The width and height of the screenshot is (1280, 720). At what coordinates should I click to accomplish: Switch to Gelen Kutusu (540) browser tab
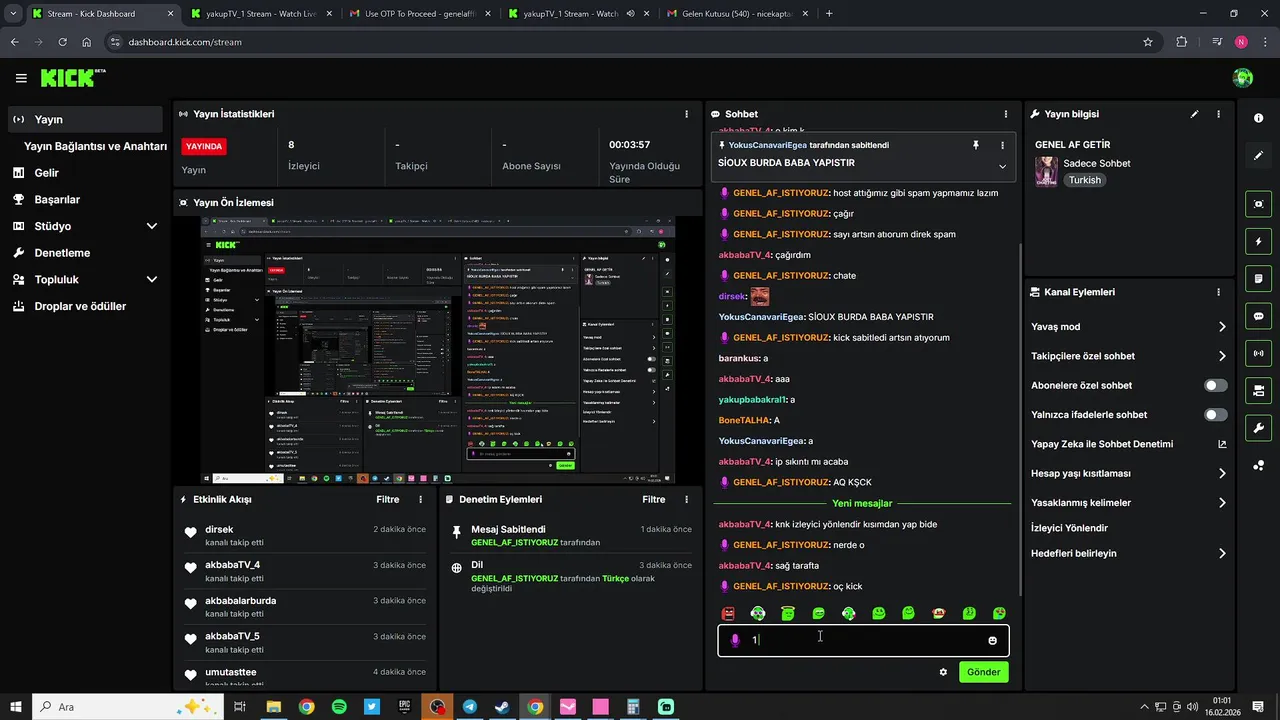(x=736, y=14)
